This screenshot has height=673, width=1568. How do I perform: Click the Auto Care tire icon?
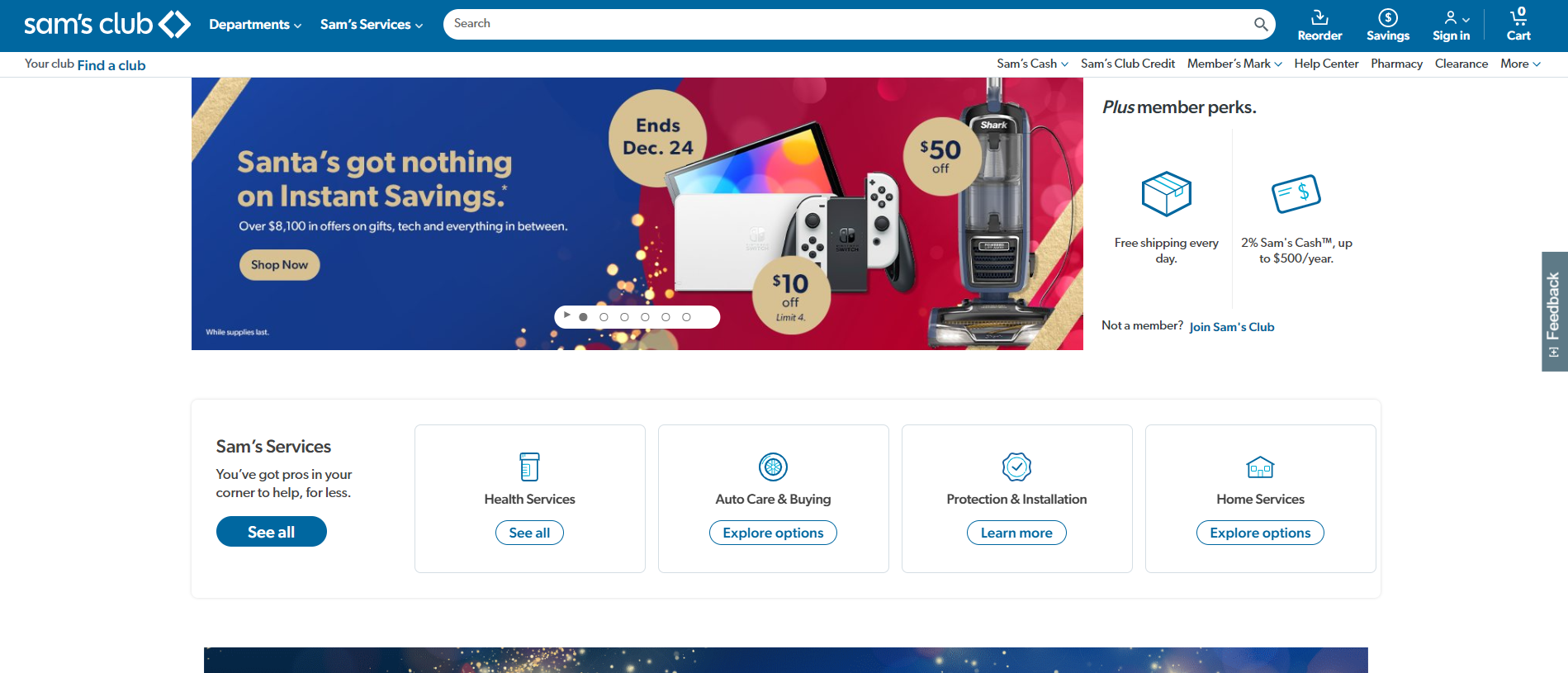tap(773, 467)
